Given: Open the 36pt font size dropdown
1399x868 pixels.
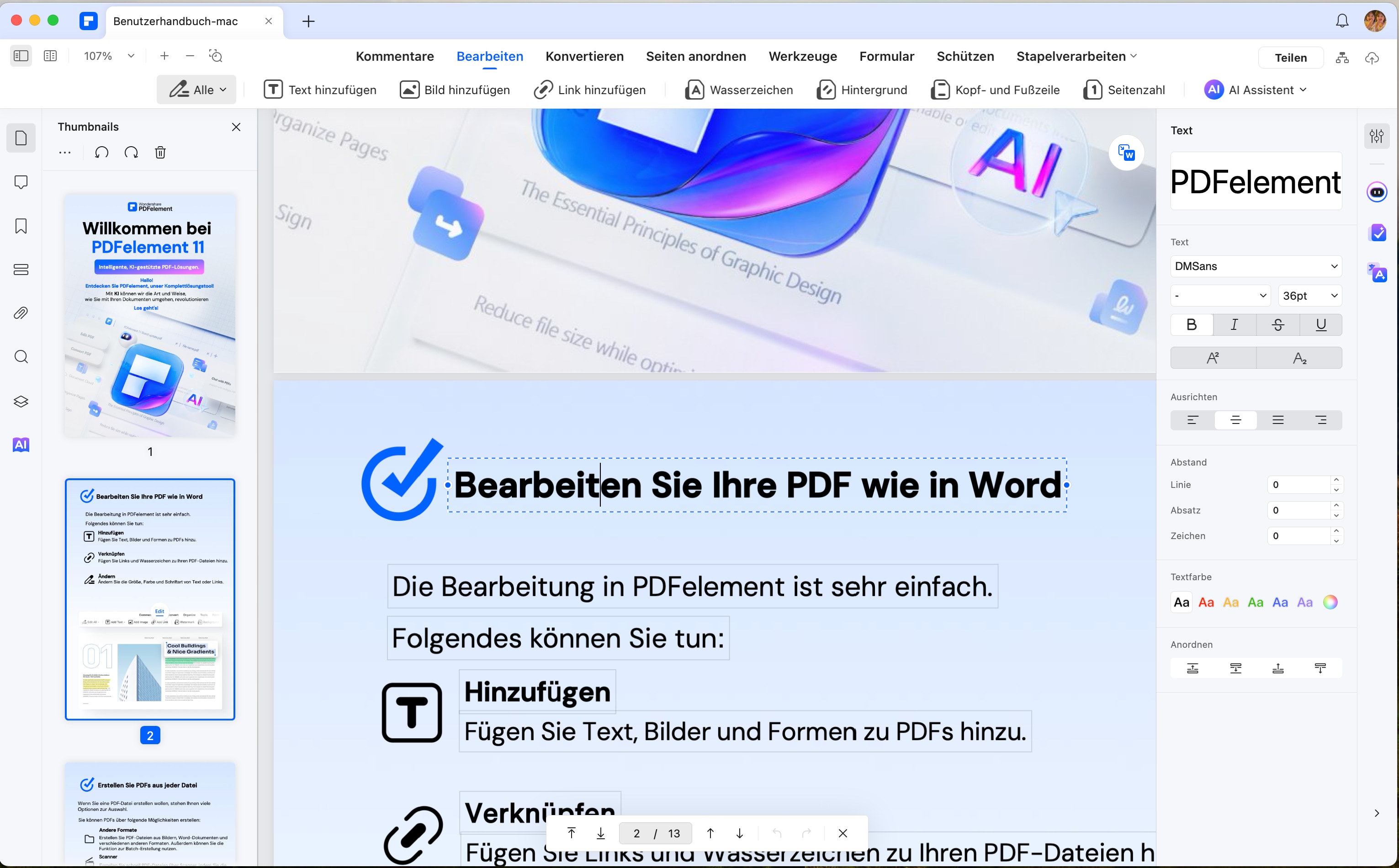Looking at the screenshot, I should click(x=1310, y=296).
